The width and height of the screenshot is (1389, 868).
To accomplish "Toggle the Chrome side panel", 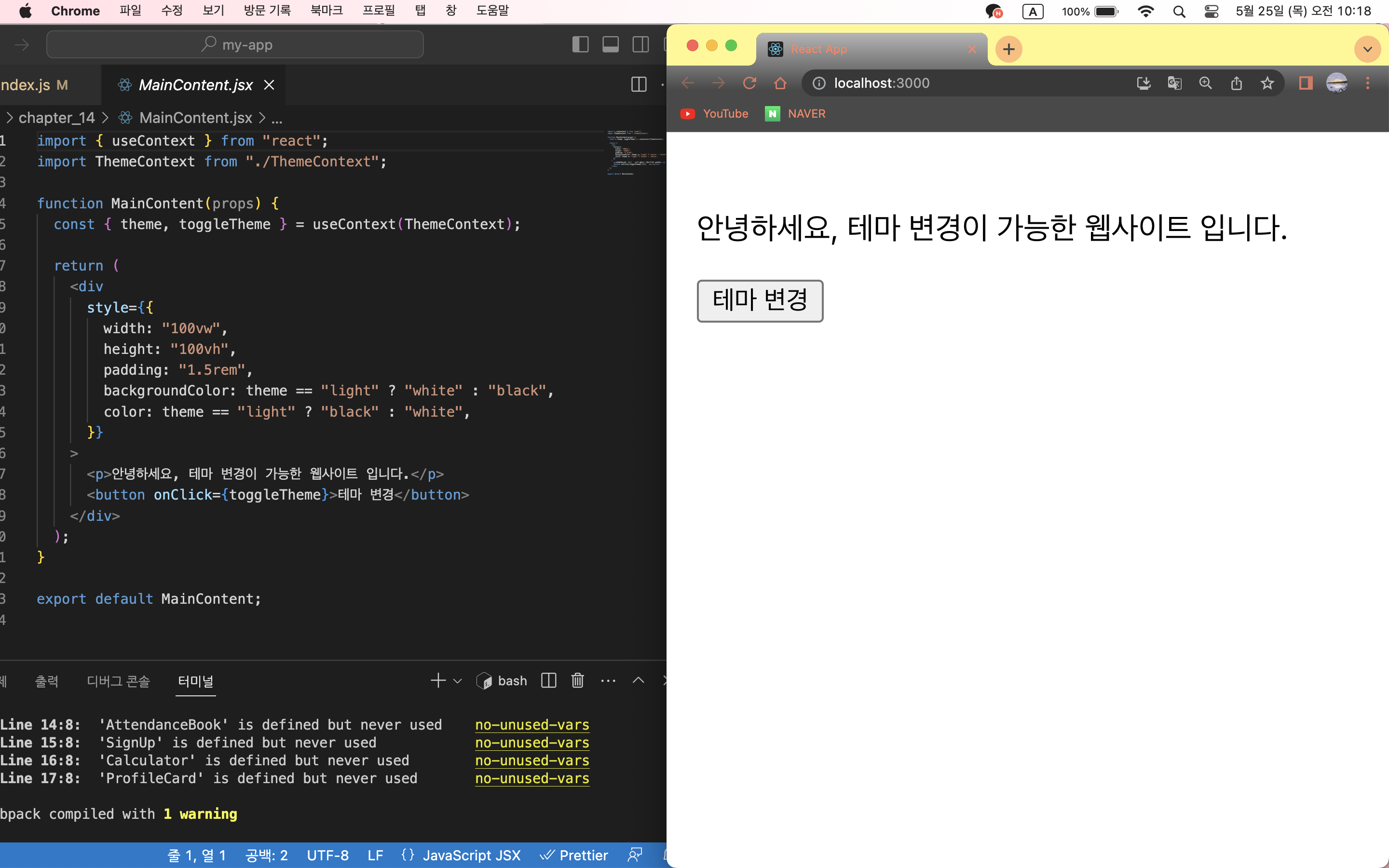I will [x=1305, y=82].
